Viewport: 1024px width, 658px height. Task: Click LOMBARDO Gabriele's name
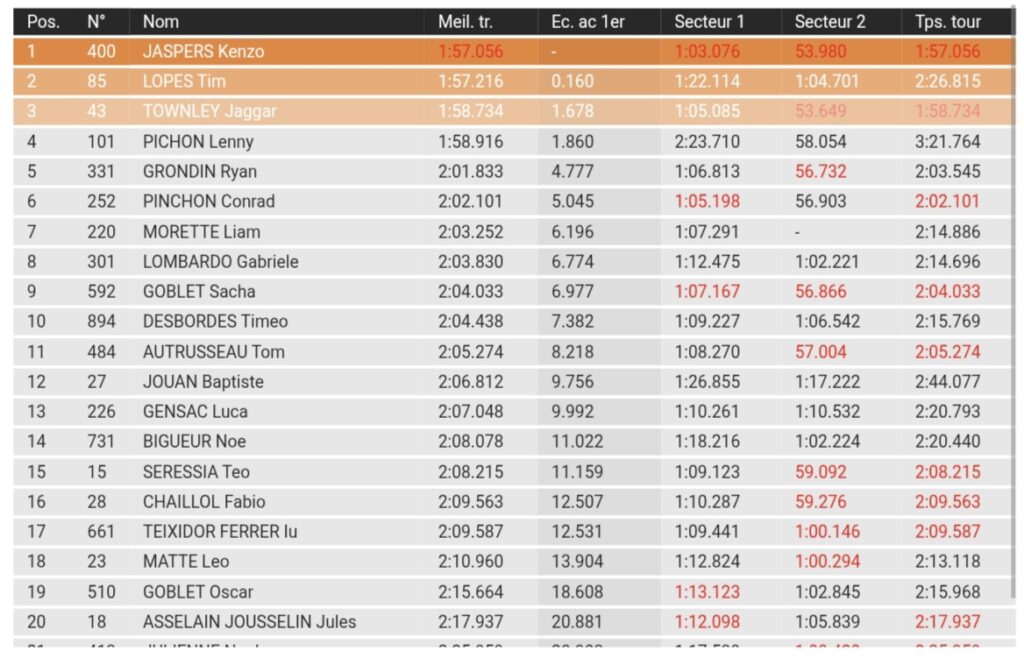(220, 261)
